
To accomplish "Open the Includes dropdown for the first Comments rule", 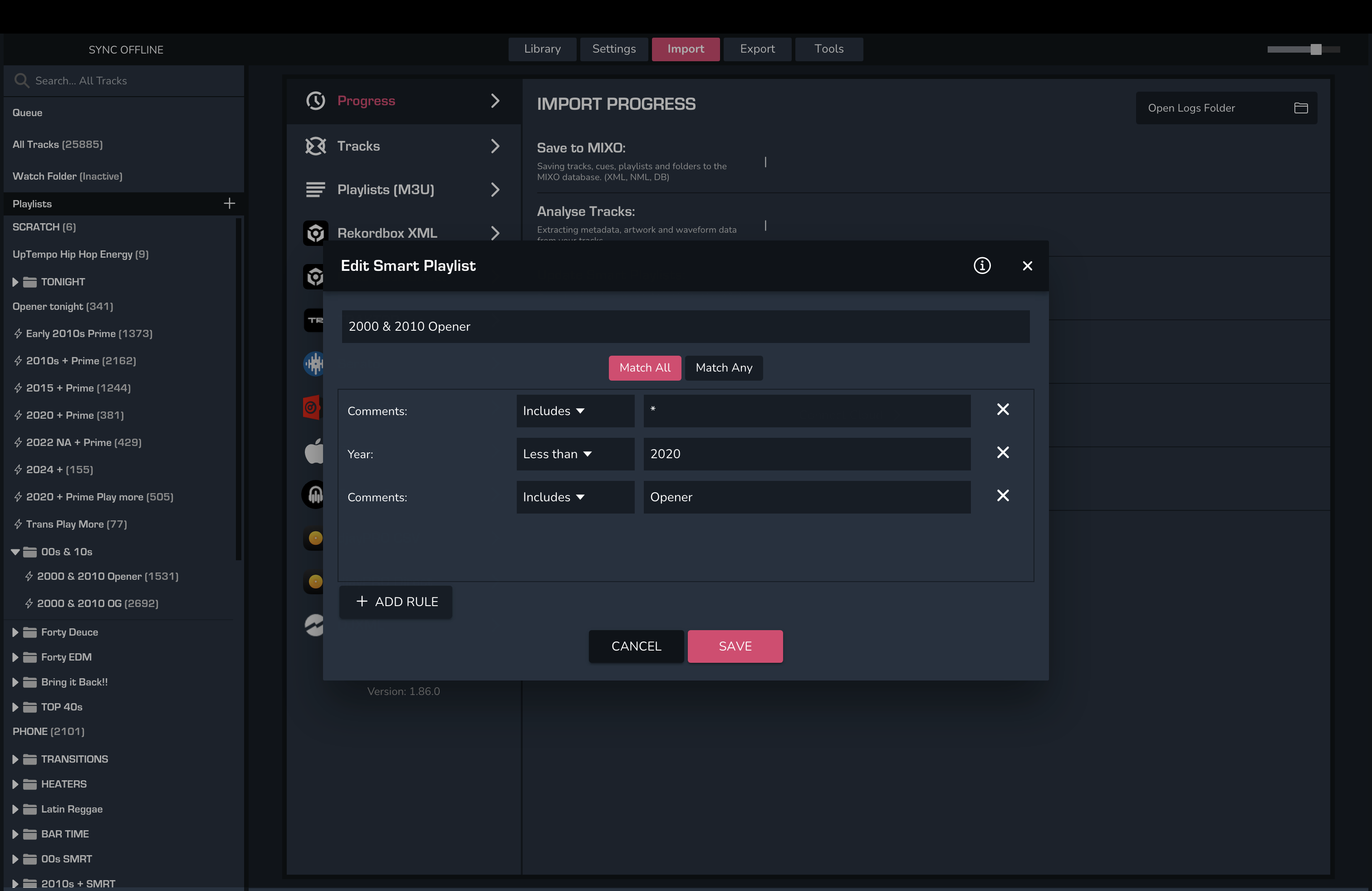I will [575, 411].
